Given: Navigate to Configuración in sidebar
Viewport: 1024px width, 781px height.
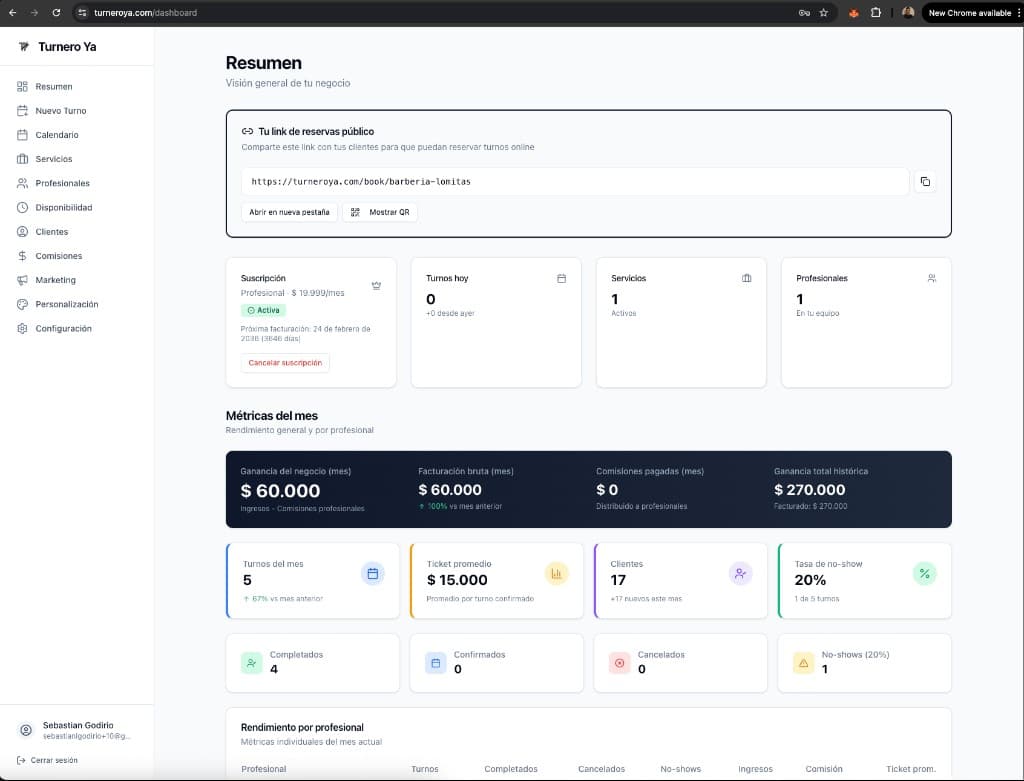Looking at the screenshot, I should click(x=63, y=328).
